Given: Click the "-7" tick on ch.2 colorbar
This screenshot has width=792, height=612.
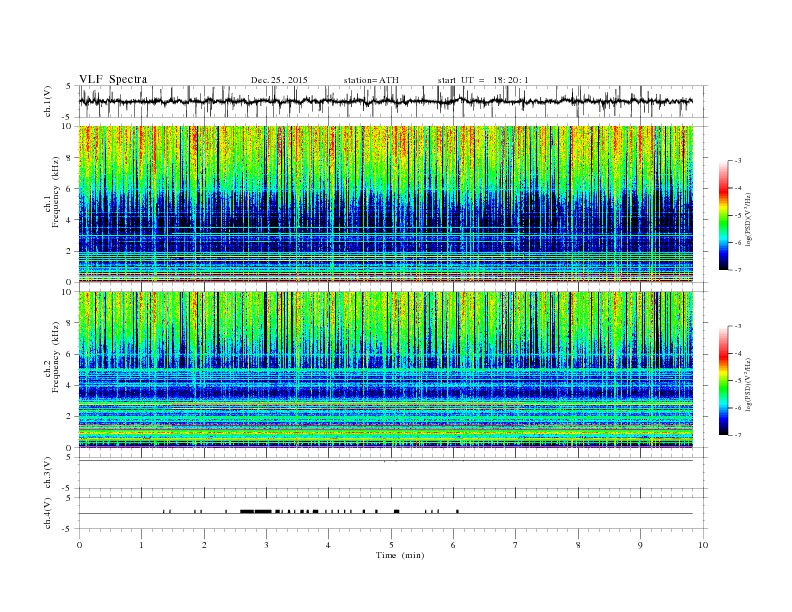Looking at the screenshot, I should tap(738, 435).
